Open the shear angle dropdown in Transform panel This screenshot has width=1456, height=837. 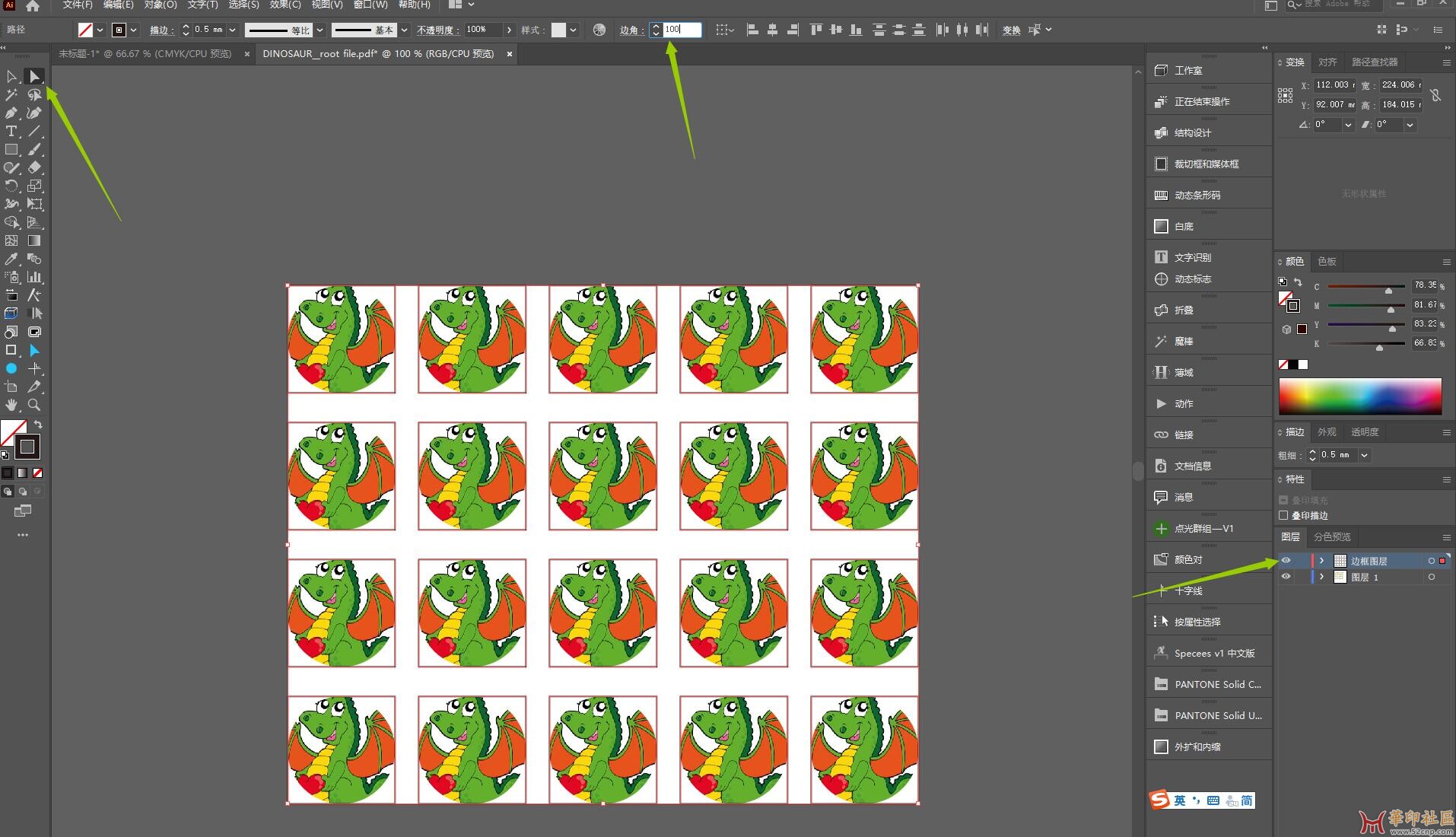pos(1410,125)
